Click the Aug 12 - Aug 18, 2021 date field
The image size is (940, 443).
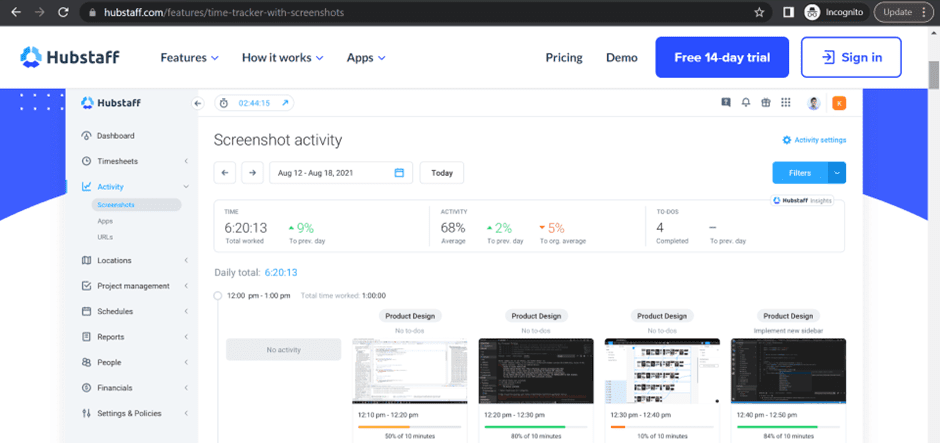[x=341, y=173]
